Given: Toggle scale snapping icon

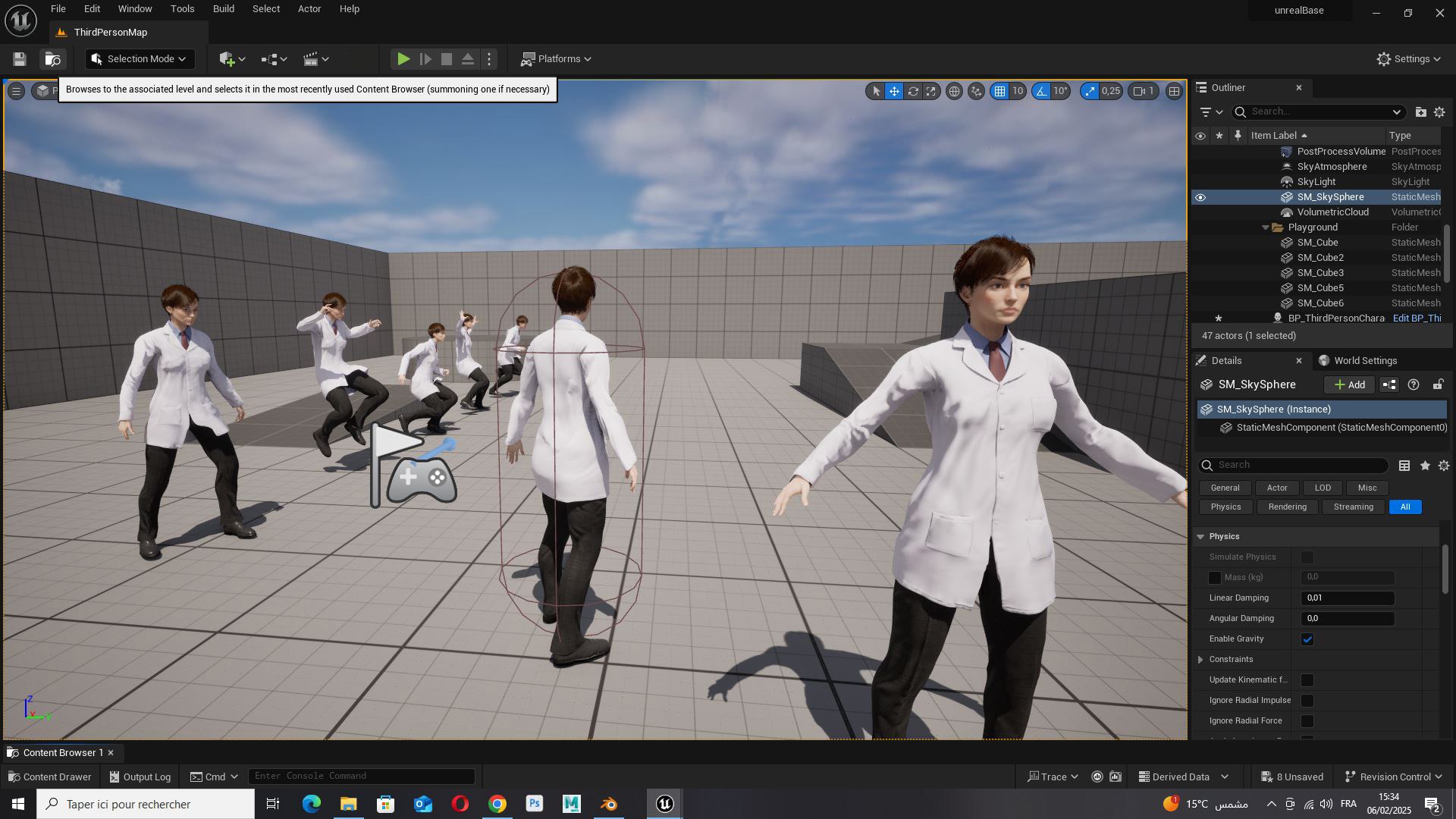Looking at the screenshot, I should point(1090,91).
